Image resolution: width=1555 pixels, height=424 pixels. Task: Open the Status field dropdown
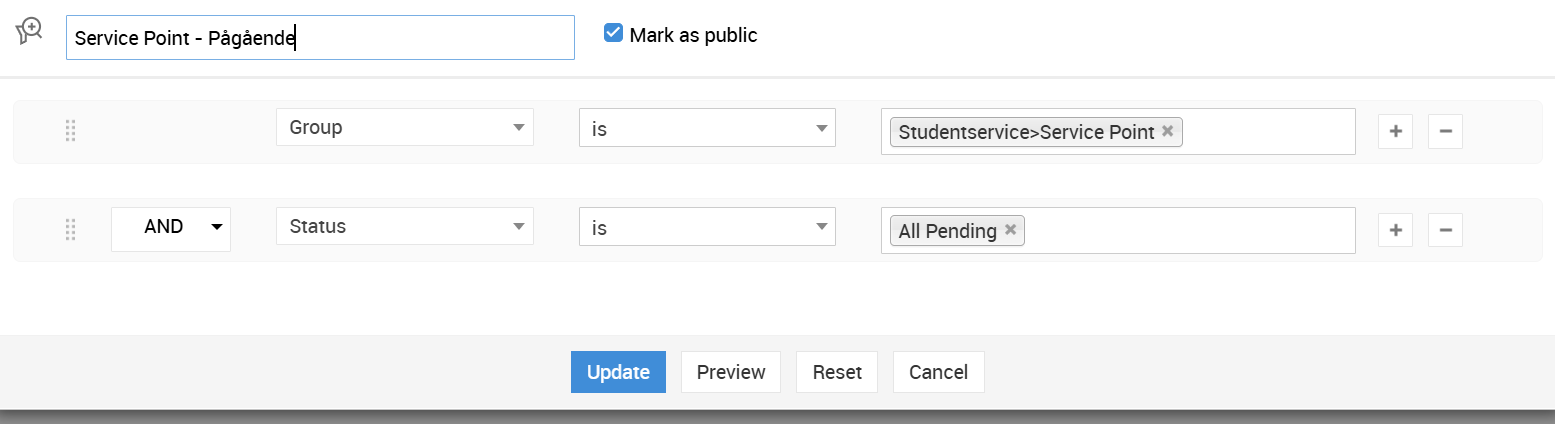[x=404, y=227]
